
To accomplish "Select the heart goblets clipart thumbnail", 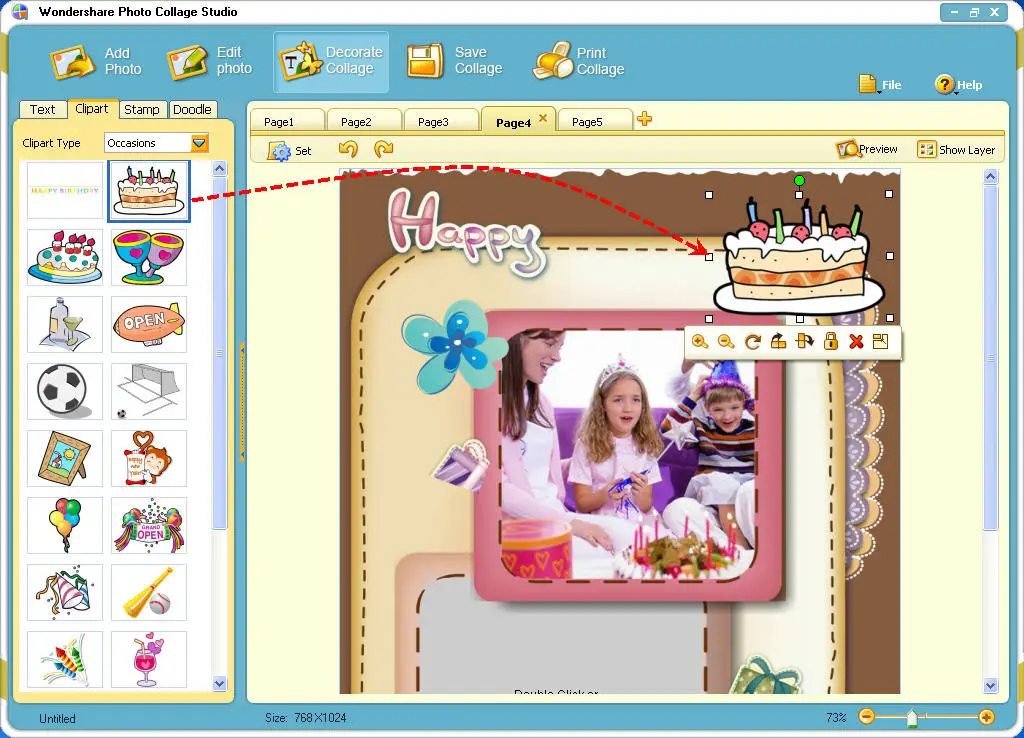I will point(149,257).
